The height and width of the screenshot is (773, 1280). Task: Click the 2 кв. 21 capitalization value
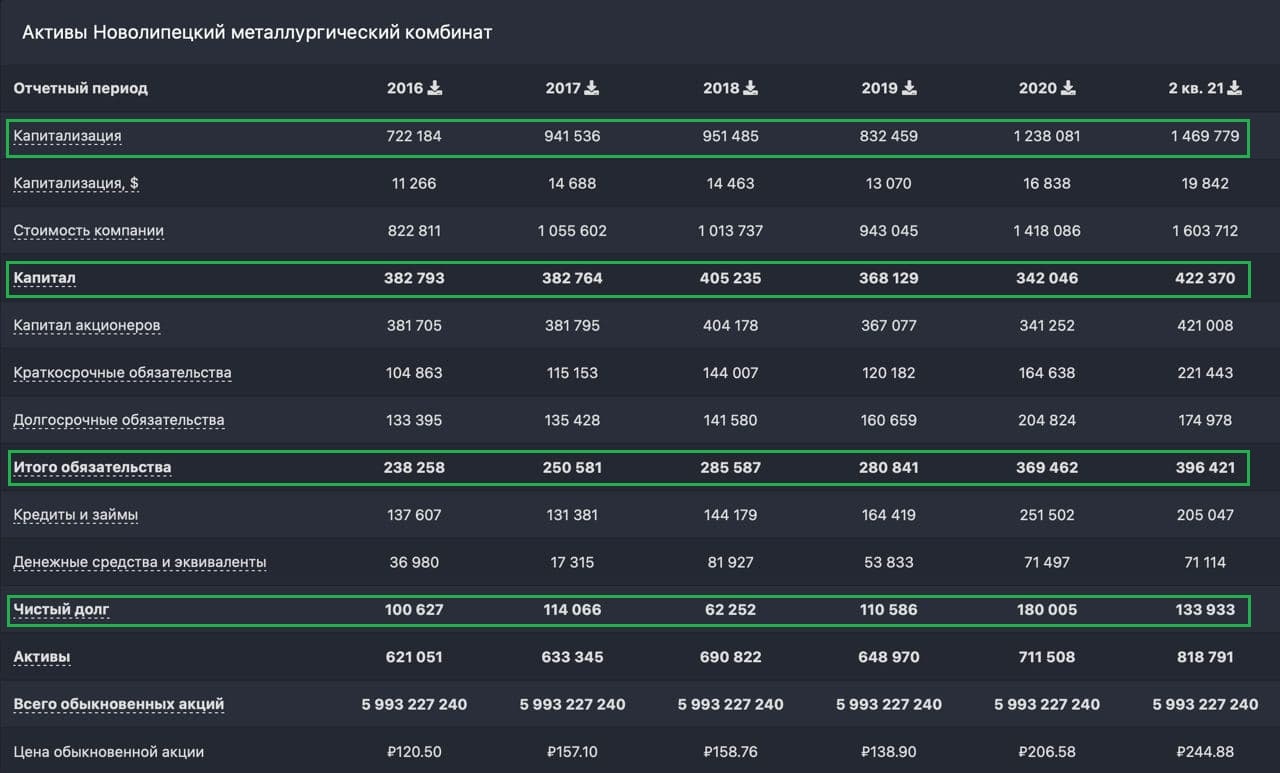click(1205, 136)
